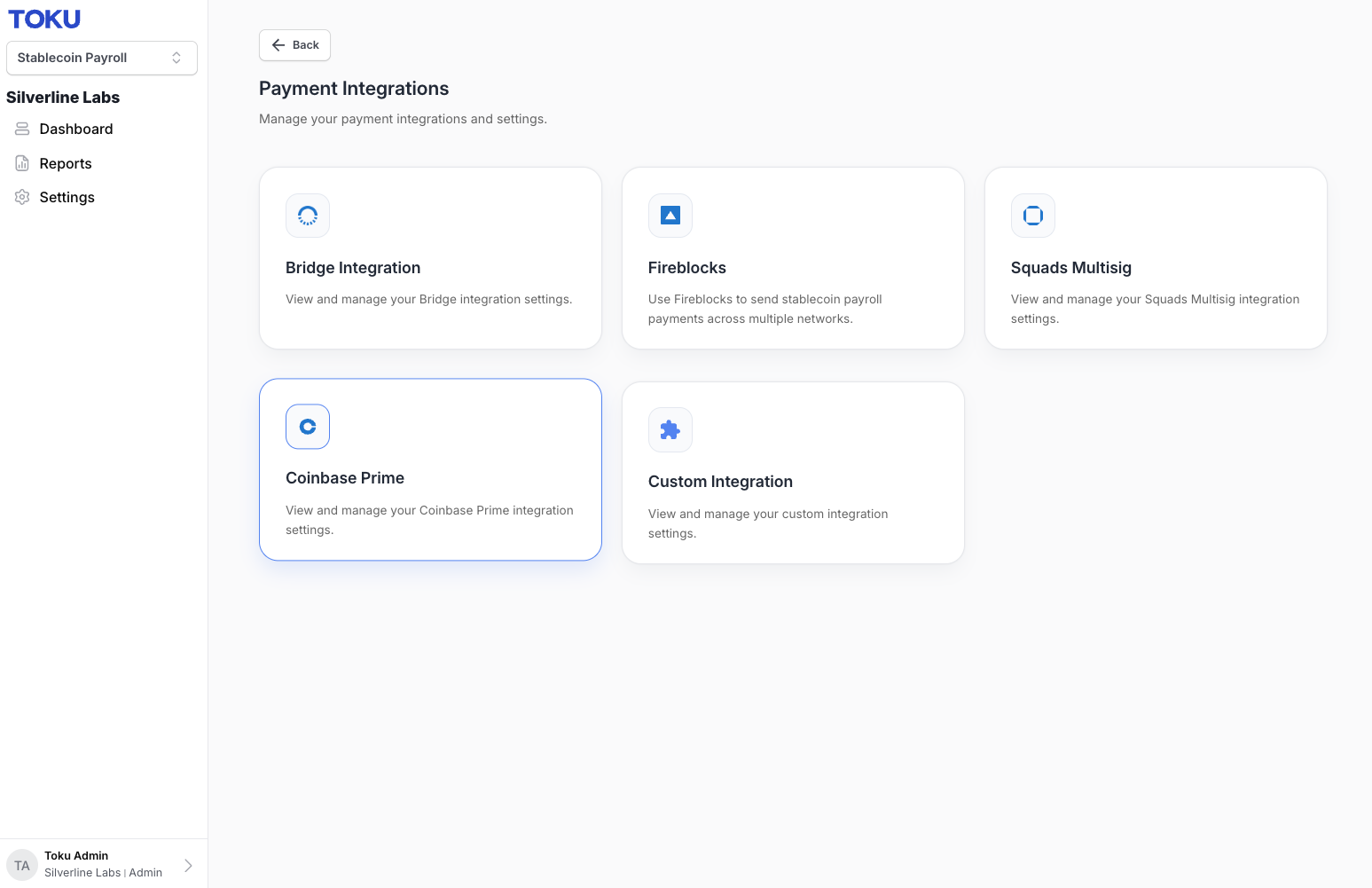Click 'View and manage your Bridge integration settings'
This screenshot has width=1372, height=888.
(x=429, y=299)
